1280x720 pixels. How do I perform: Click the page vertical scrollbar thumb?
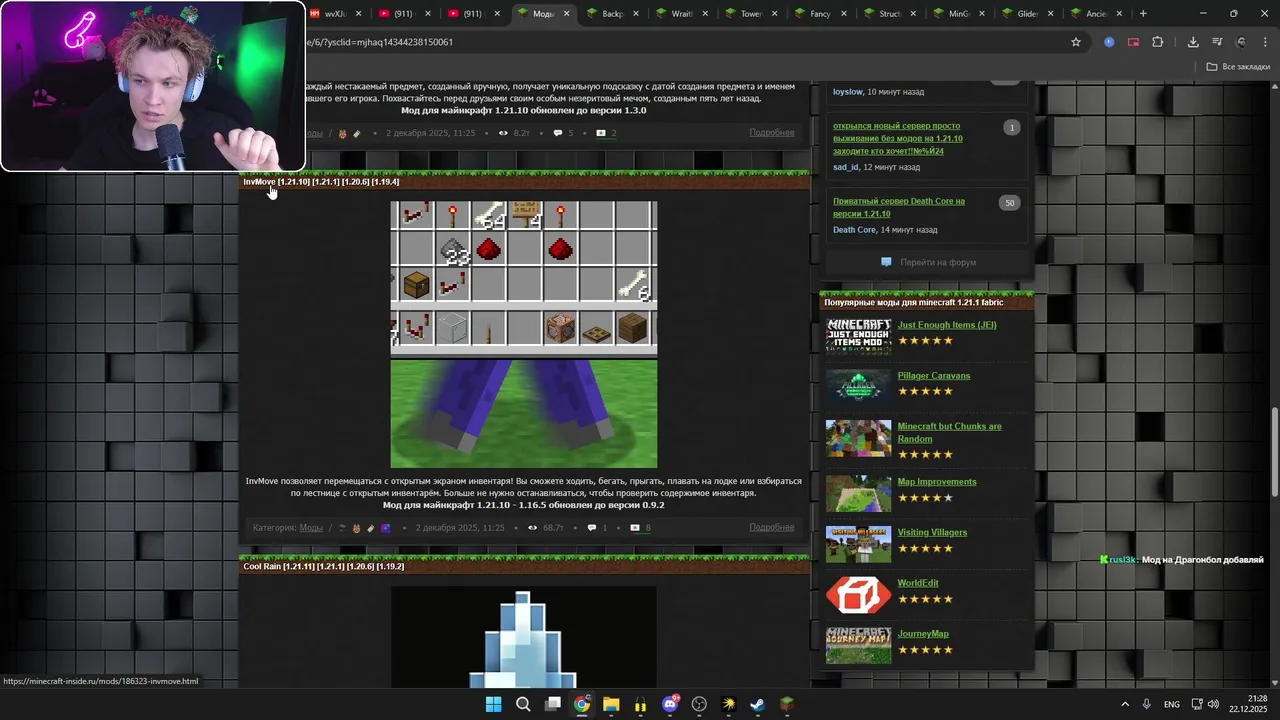coord(1274,451)
